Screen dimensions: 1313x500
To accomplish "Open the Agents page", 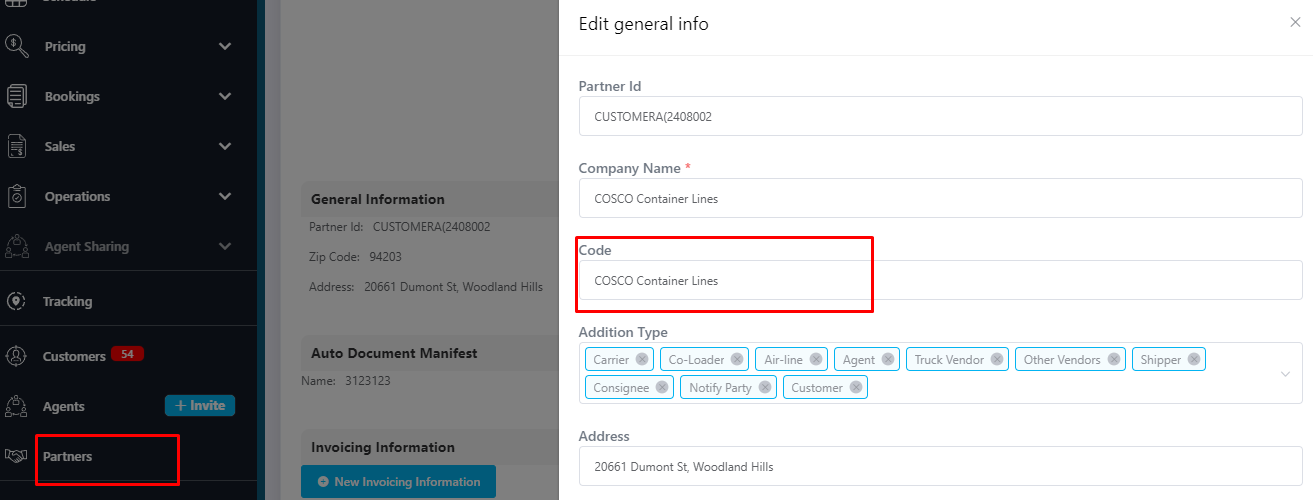I will [x=64, y=406].
